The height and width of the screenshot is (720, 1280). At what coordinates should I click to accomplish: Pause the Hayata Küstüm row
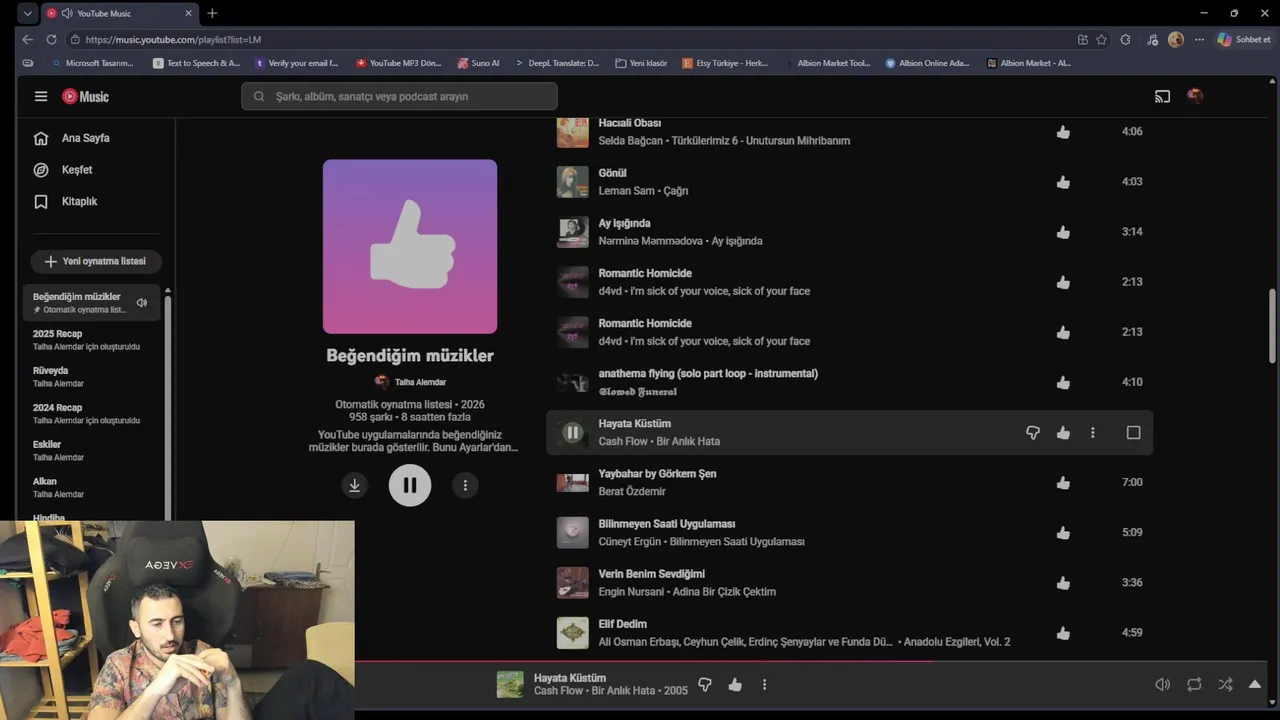(x=572, y=432)
